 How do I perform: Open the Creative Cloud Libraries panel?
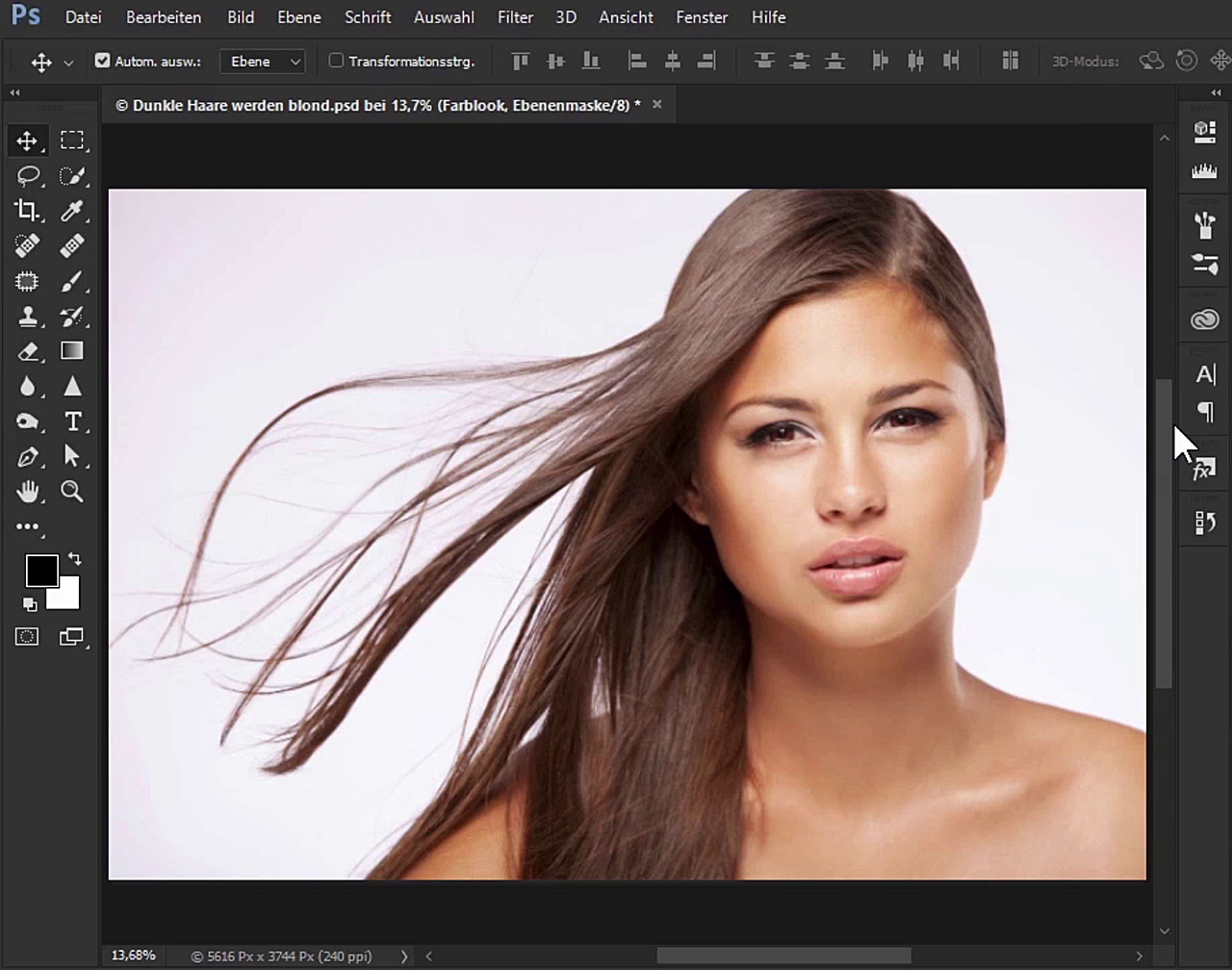(1204, 319)
